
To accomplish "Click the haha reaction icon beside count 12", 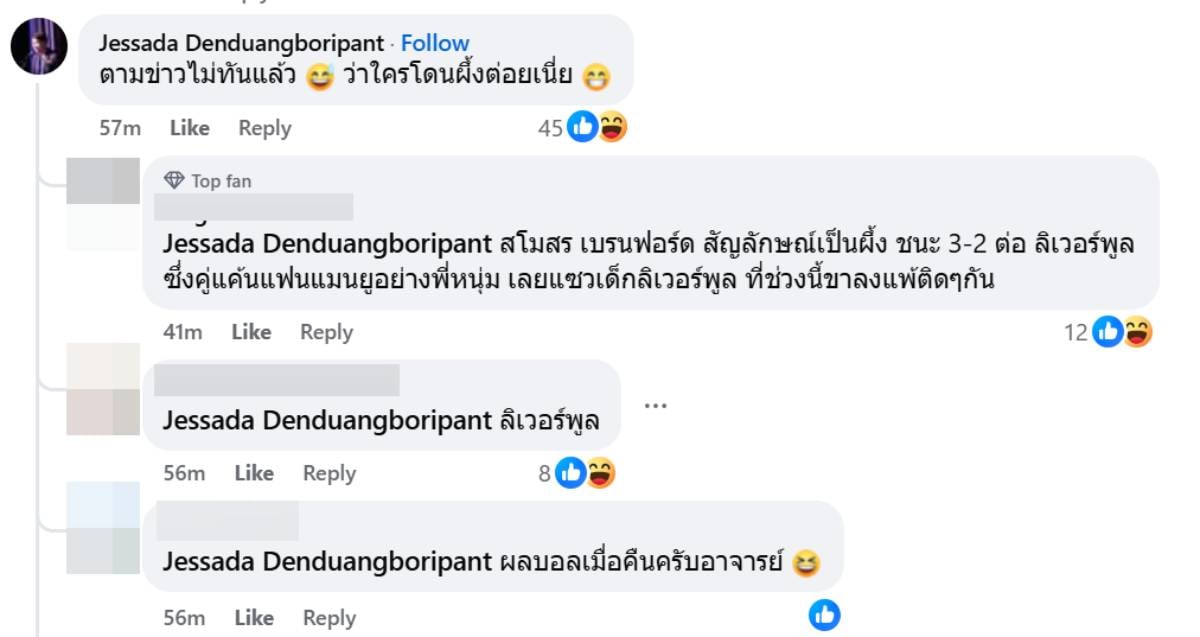I will click(x=1137, y=331).
